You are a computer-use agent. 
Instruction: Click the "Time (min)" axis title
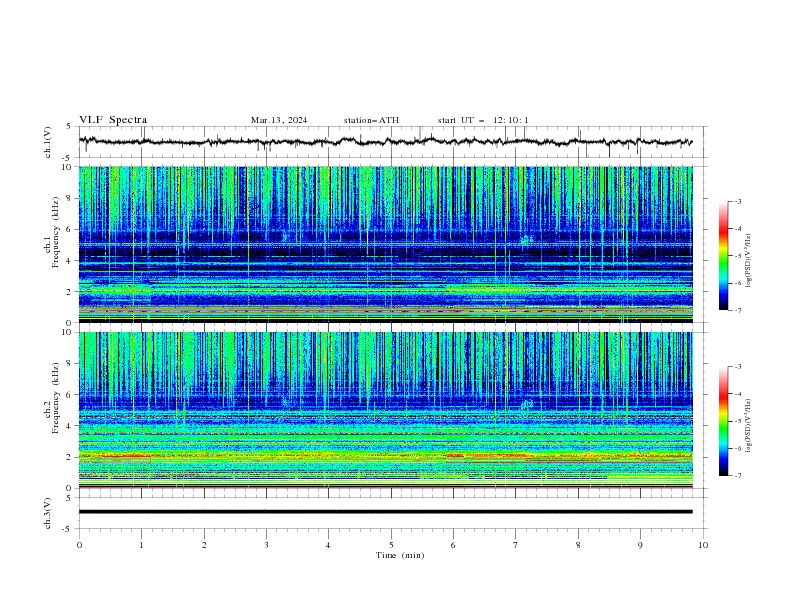(400, 555)
